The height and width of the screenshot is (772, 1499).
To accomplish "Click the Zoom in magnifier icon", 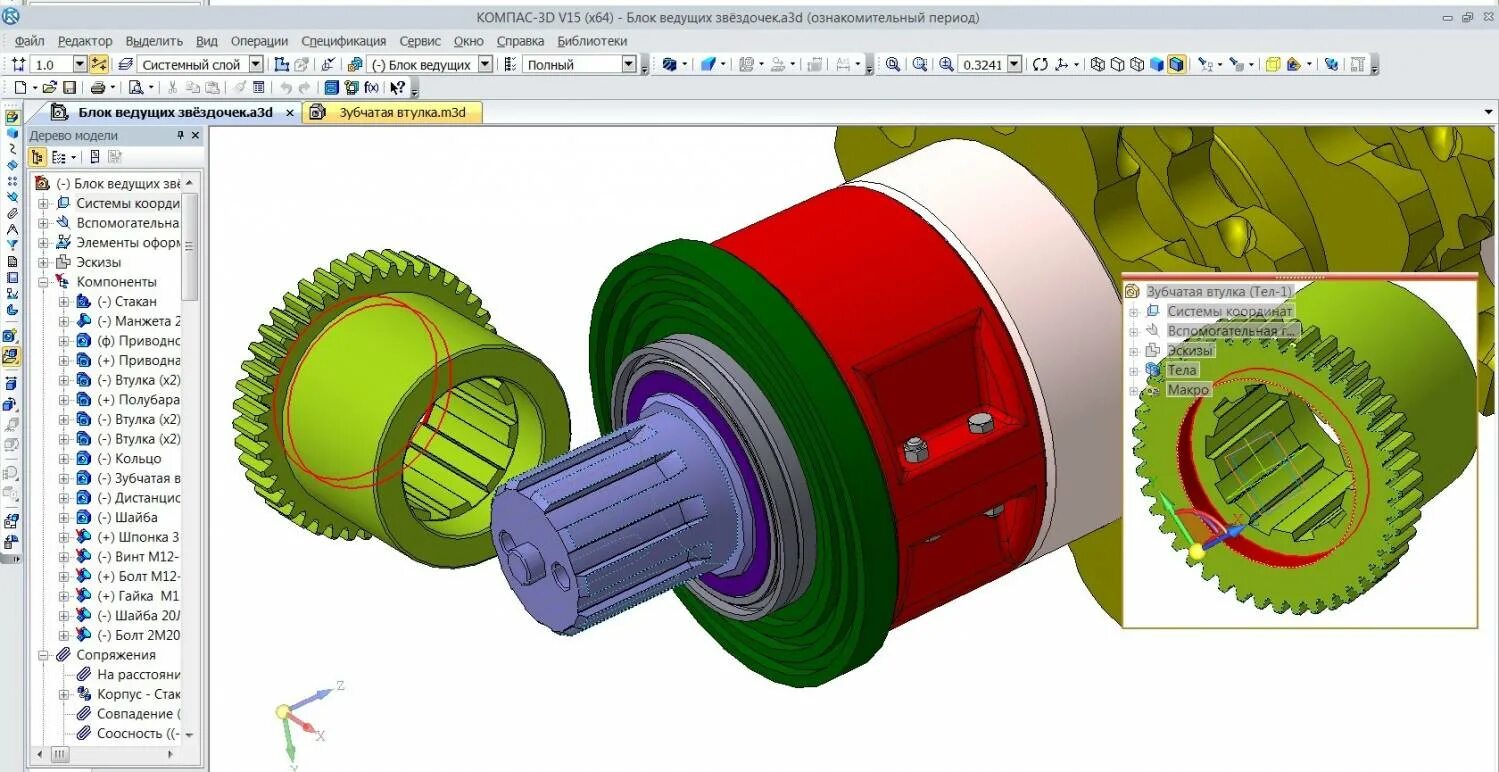I will pos(946,64).
